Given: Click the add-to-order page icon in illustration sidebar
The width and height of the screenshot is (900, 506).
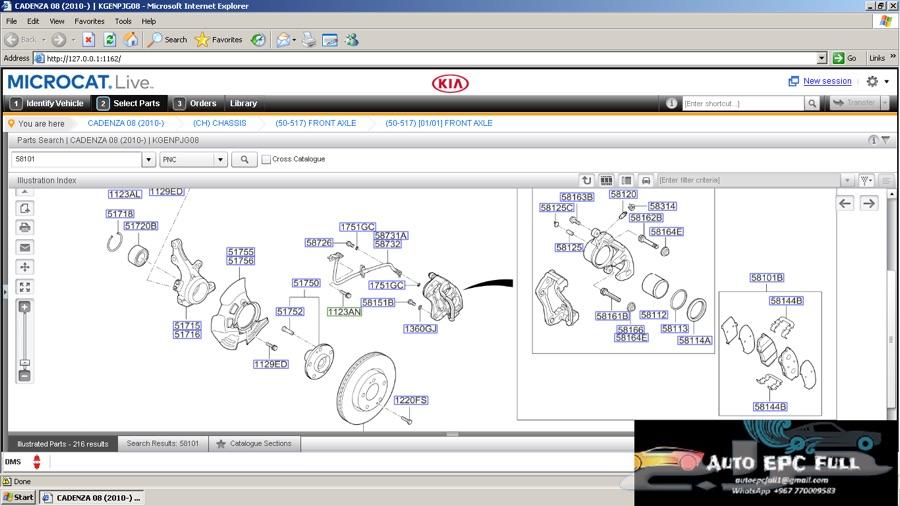Looking at the screenshot, I should click(x=25, y=208).
